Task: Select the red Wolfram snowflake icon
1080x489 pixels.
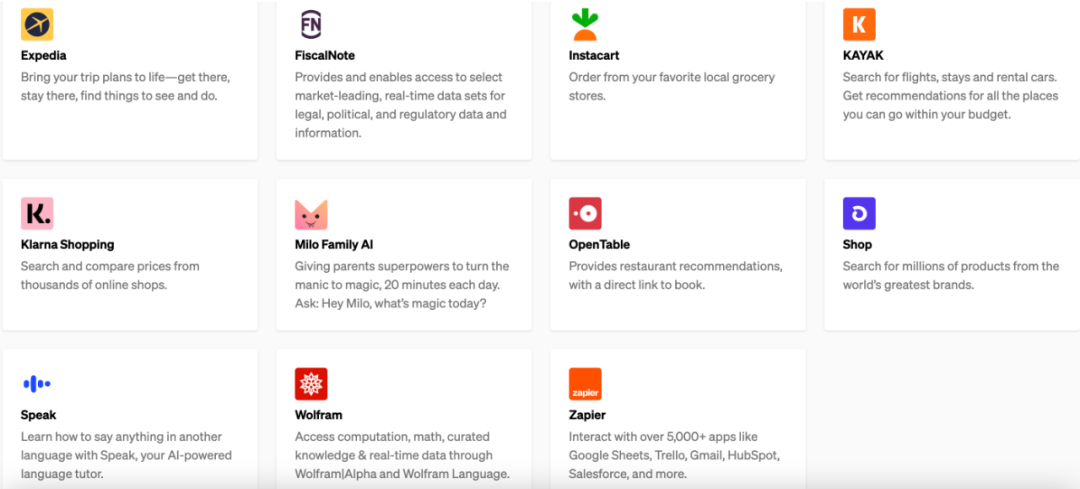Action: 311,384
